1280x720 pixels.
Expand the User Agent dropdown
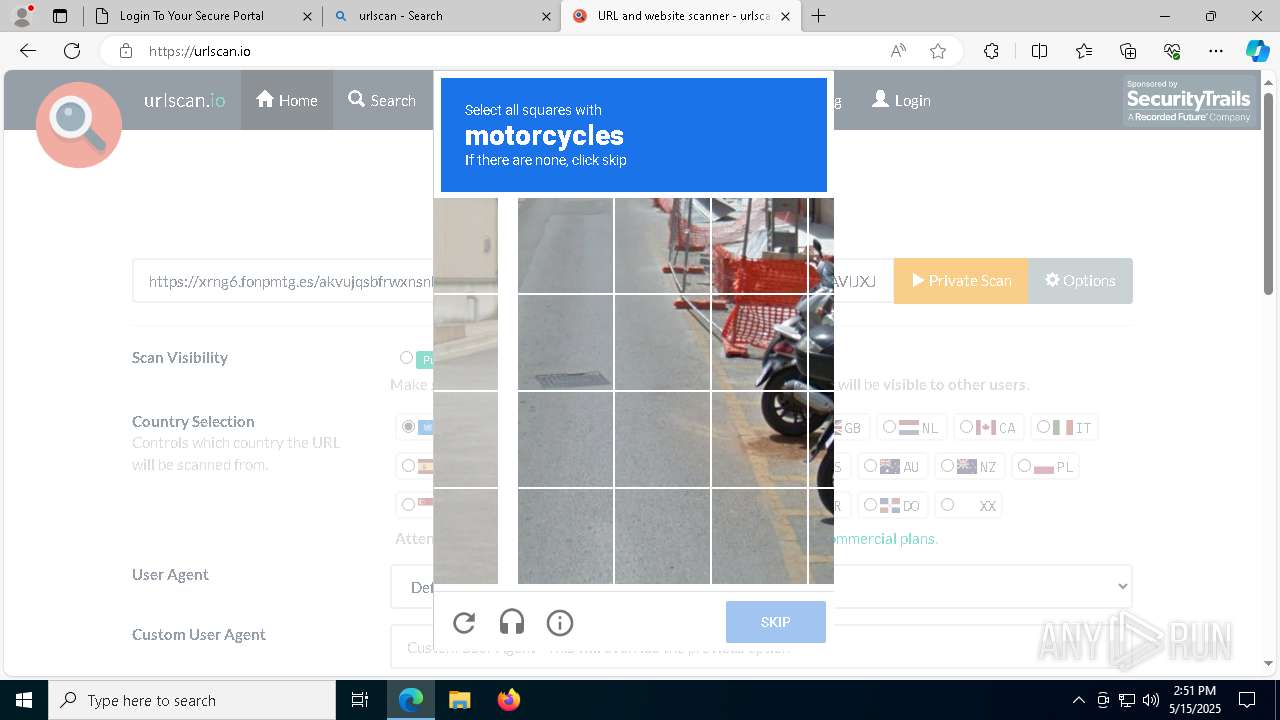[x=761, y=587]
